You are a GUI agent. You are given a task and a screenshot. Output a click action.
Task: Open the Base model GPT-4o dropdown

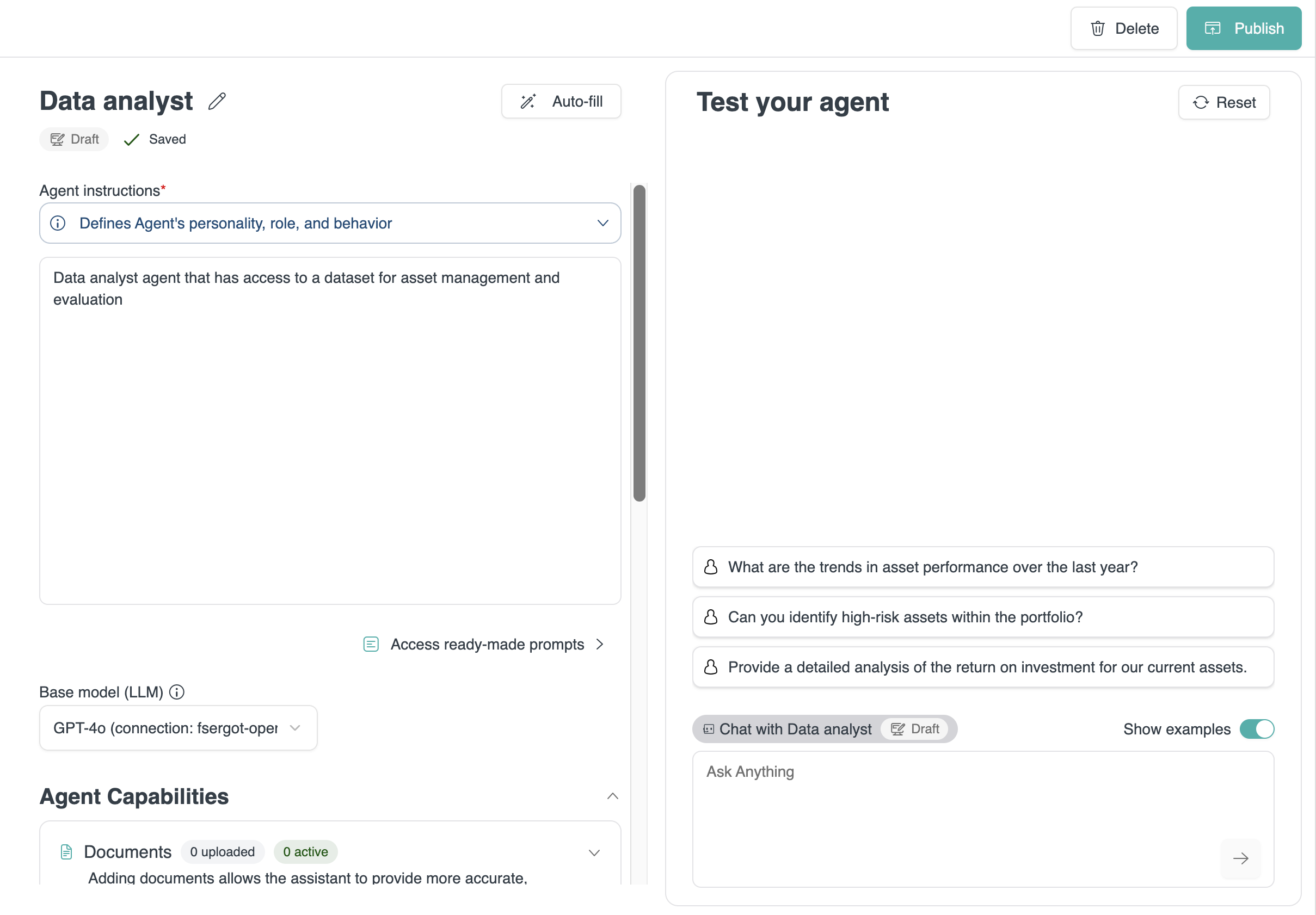coord(179,728)
